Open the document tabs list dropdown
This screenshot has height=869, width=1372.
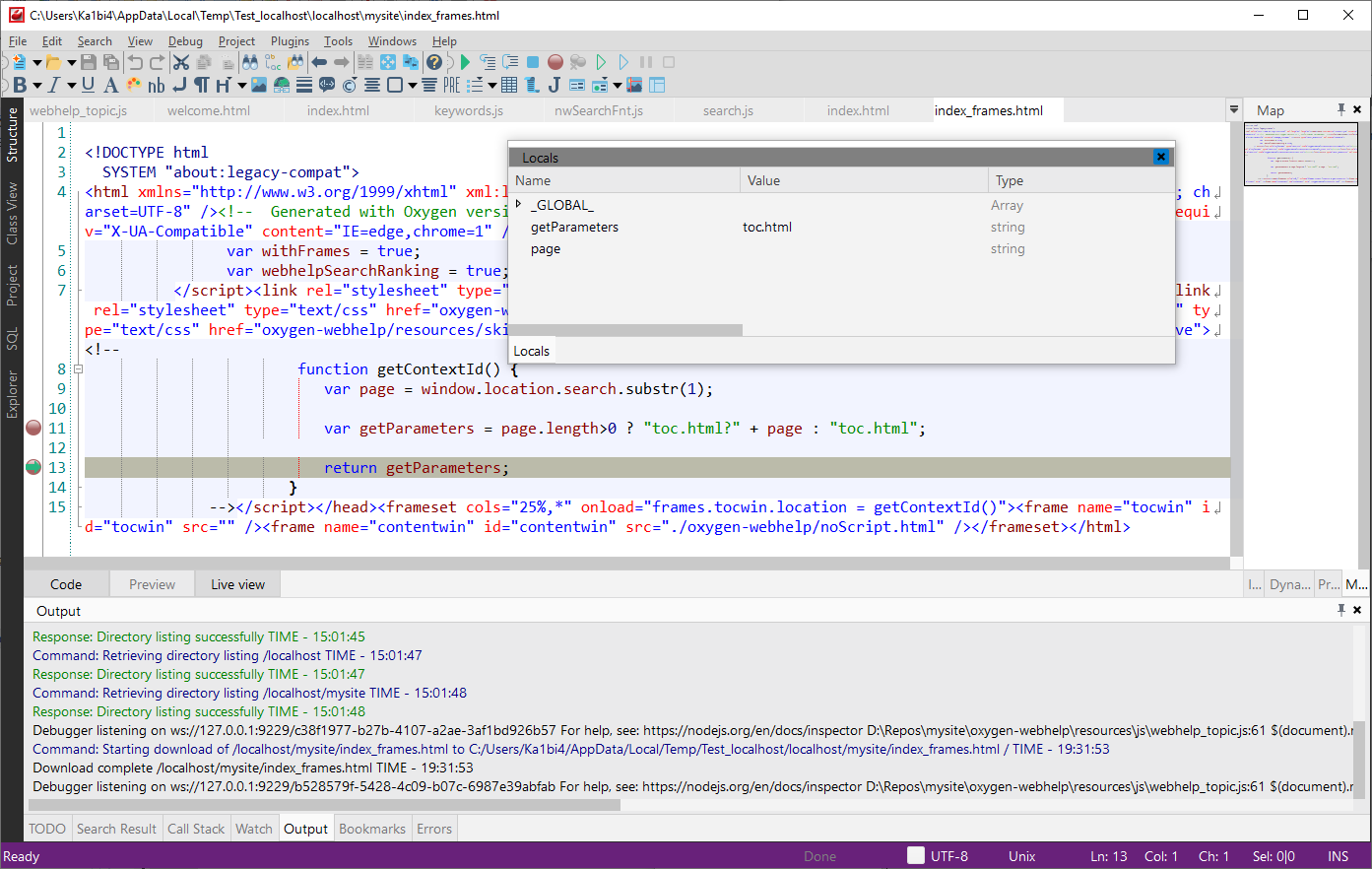pyautogui.click(x=1233, y=109)
